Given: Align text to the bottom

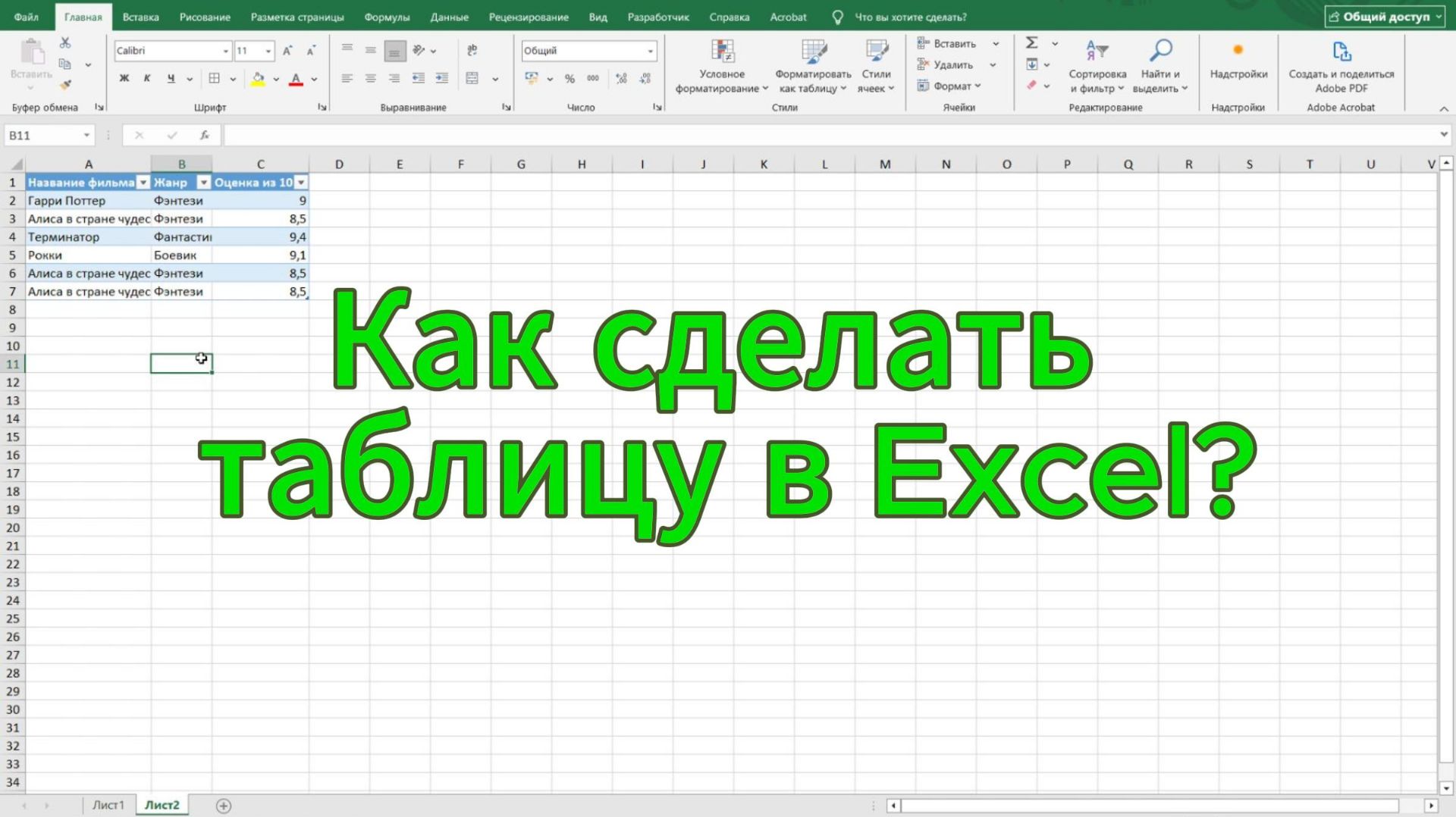Looking at the screenshot, I should point(394,51).
